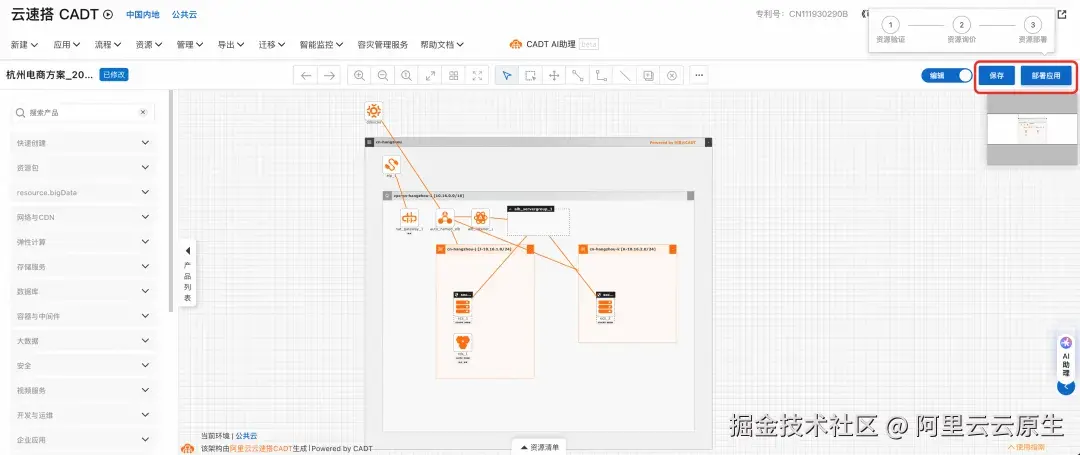Open the 流程 menu
The width and height of the screenshot is (1080, 455).
pyautogui.click(x=107, y=45)
